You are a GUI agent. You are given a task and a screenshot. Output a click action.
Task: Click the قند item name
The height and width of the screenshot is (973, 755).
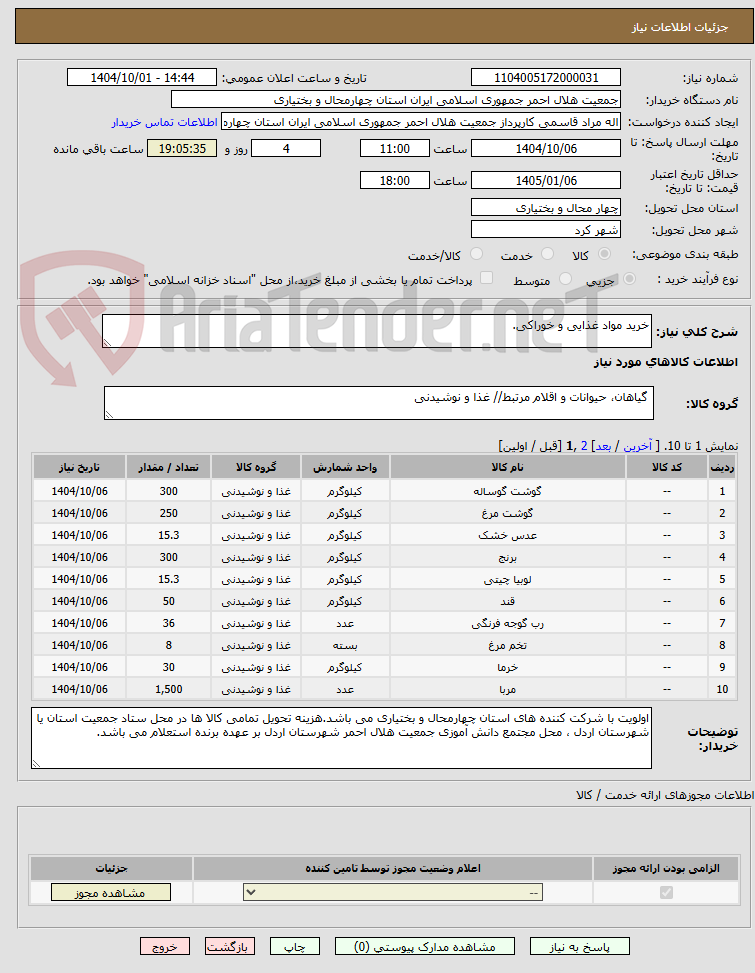[x=507, y=601]
